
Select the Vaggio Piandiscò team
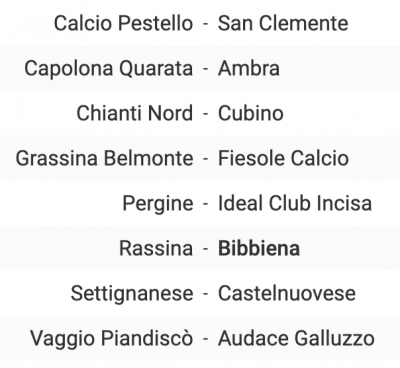tap(112, 339)
